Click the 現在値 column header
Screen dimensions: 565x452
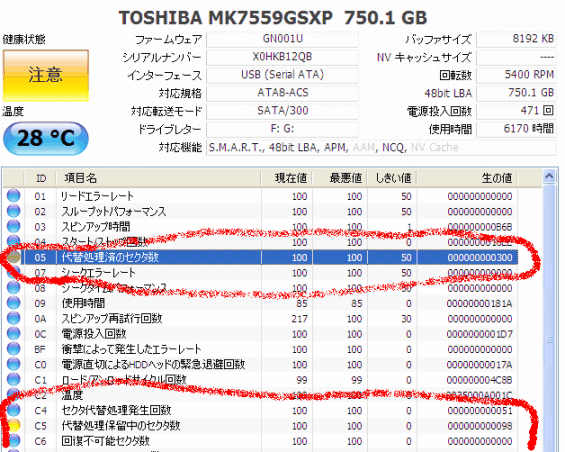(287, 178)
